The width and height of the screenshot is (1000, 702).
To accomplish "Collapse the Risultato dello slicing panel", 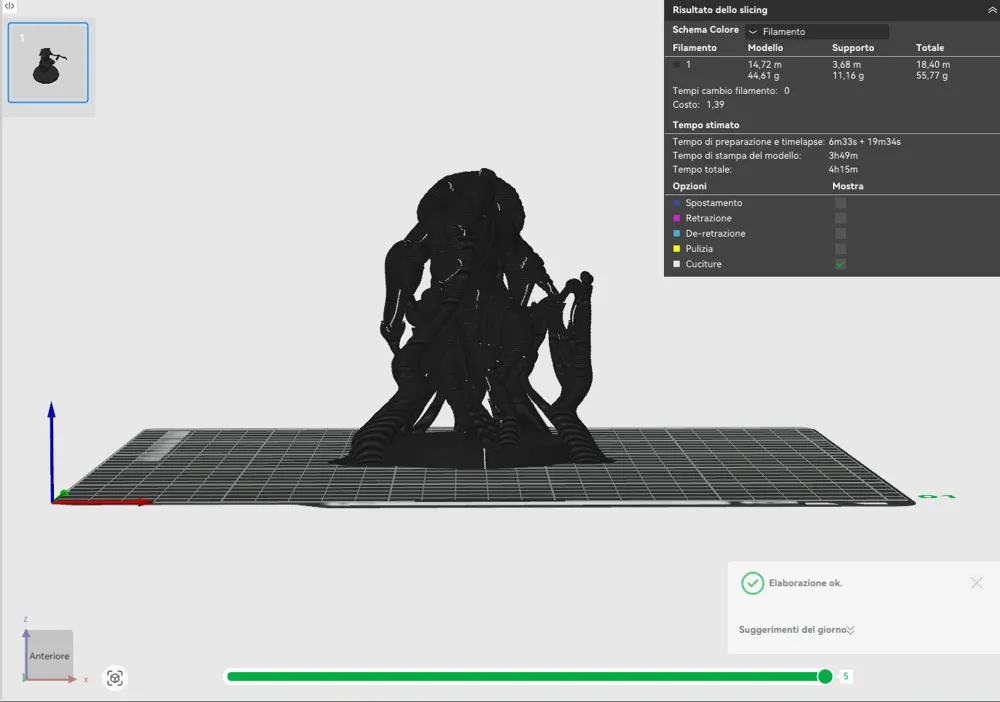I will [x=992, y=10].
